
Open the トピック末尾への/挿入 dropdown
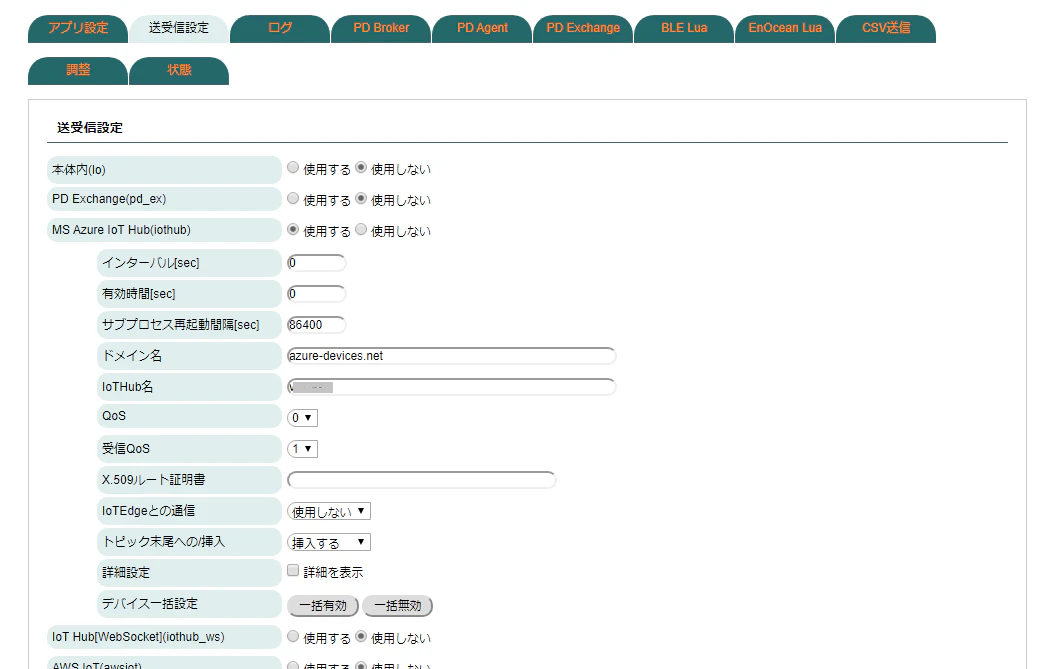coord(329,542)
